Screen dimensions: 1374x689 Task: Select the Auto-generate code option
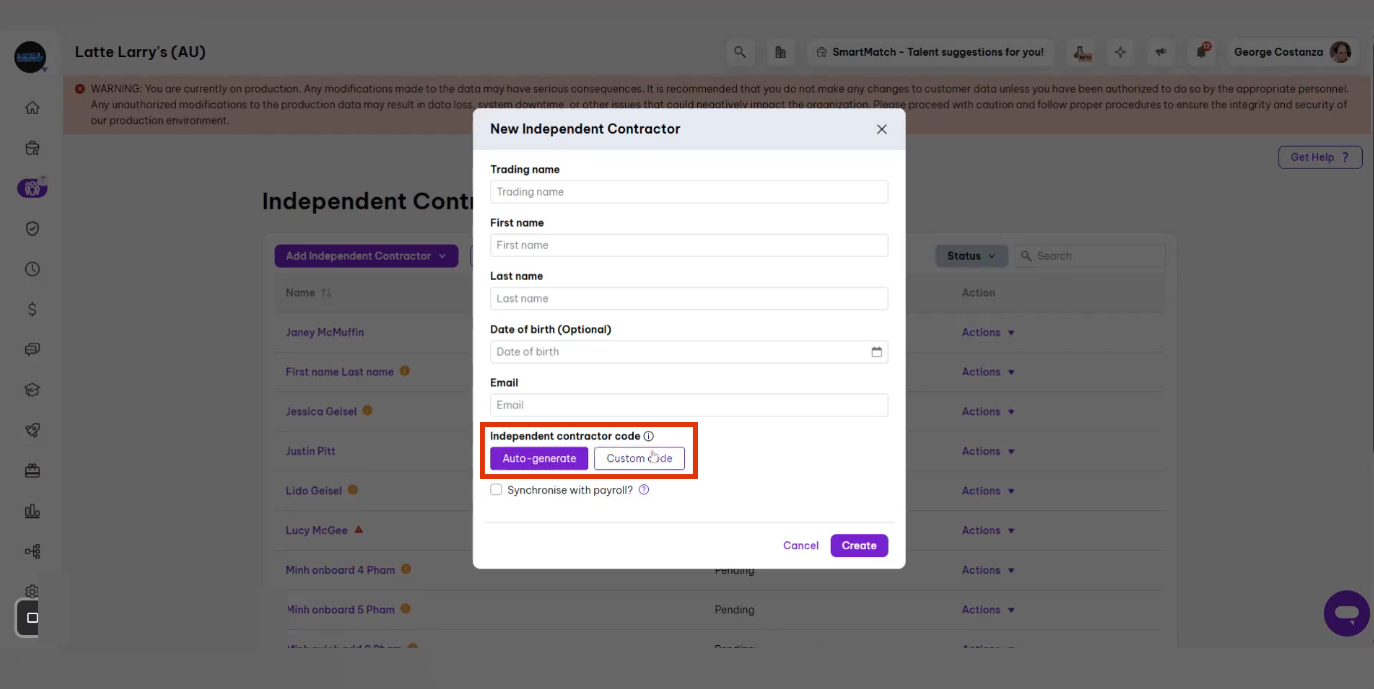tap(539, 458)
